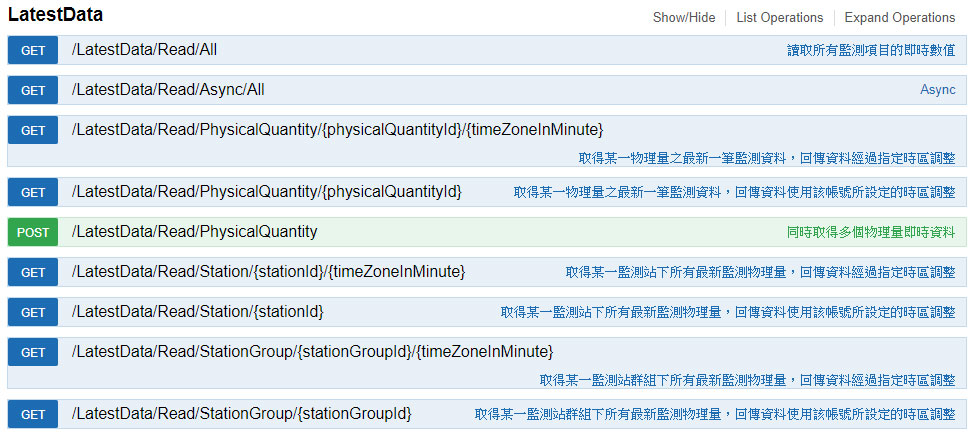The width and height of the screenshot is (972, 435).
Task: Expand POST /LatestData/Read/PhysicalQuantity endpoint
Action: pyautogui.click(x=194, y=232)
